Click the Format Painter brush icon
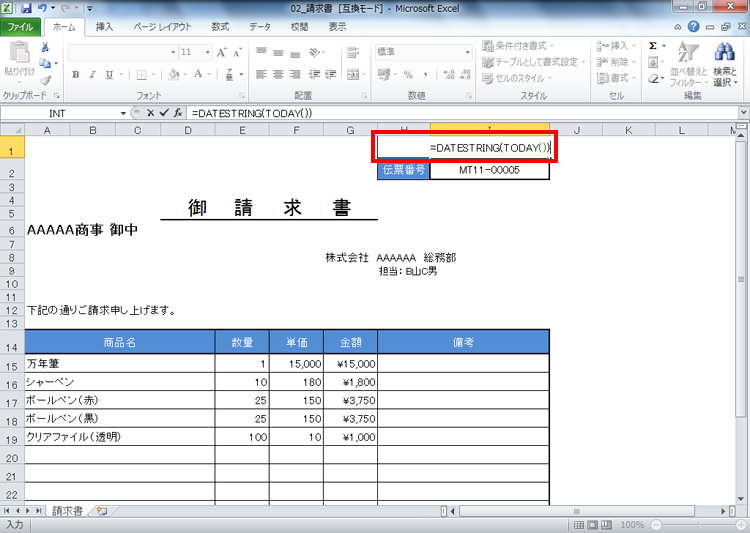 pyautogui.click(x=45, y=80)
